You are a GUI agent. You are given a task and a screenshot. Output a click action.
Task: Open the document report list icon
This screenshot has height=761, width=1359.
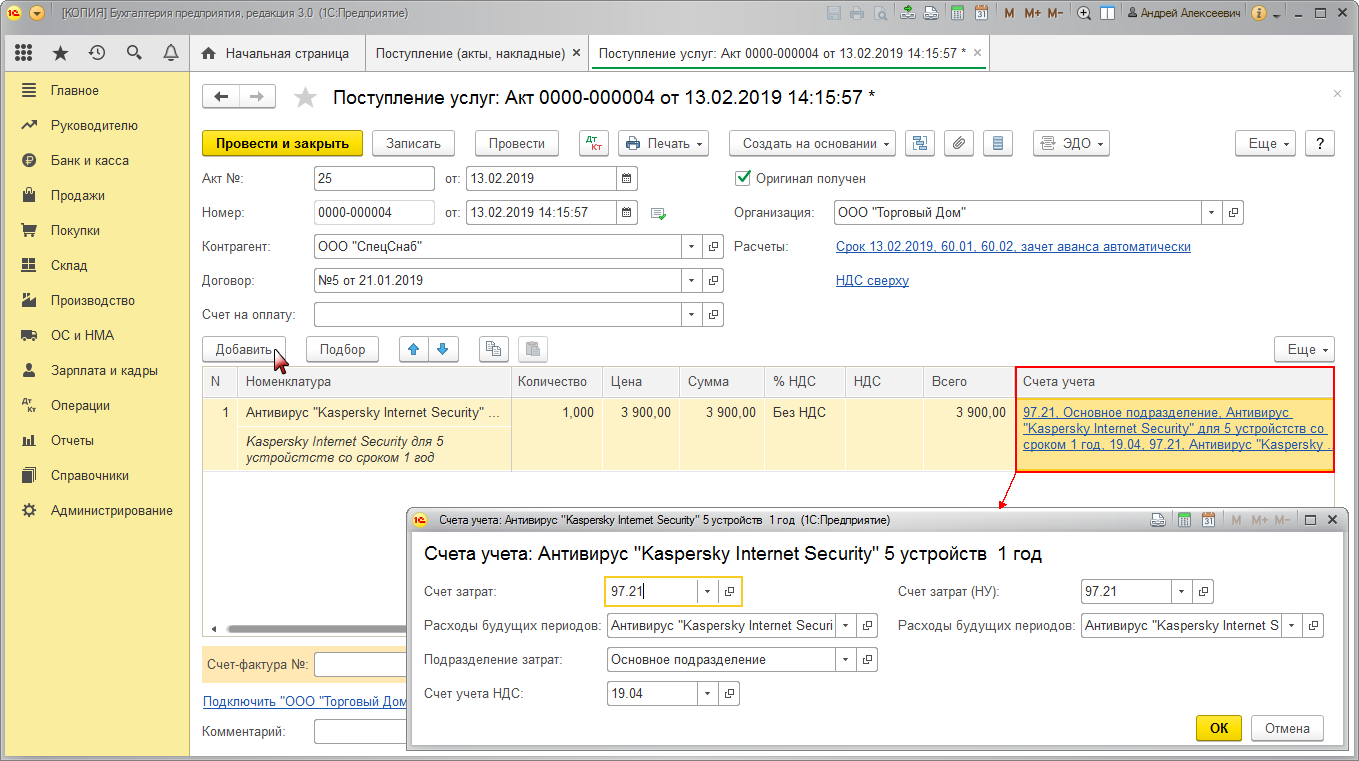point(997,143)
